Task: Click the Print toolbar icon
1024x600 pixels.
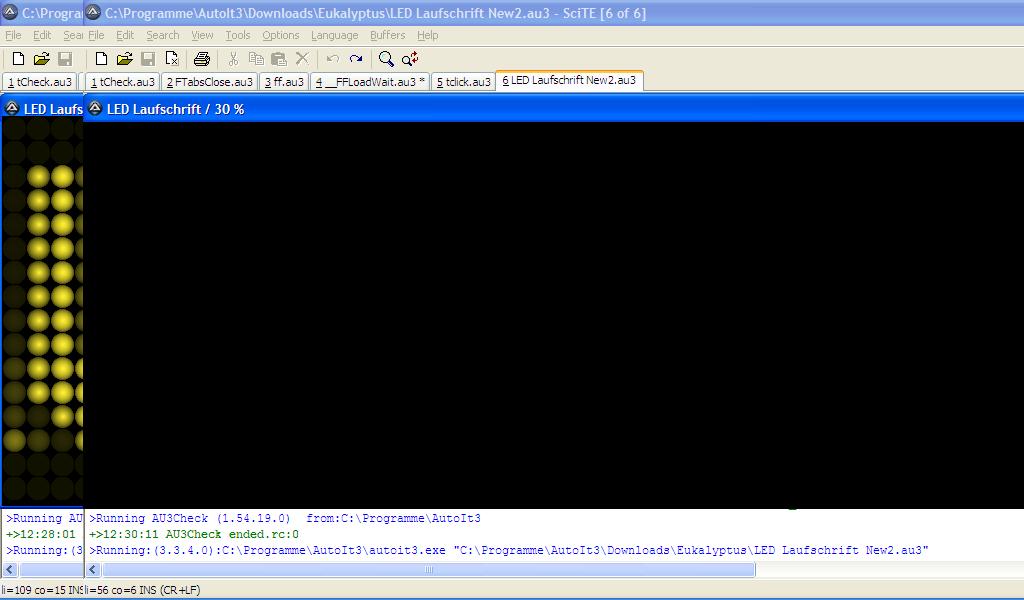Action: (202, 59)
